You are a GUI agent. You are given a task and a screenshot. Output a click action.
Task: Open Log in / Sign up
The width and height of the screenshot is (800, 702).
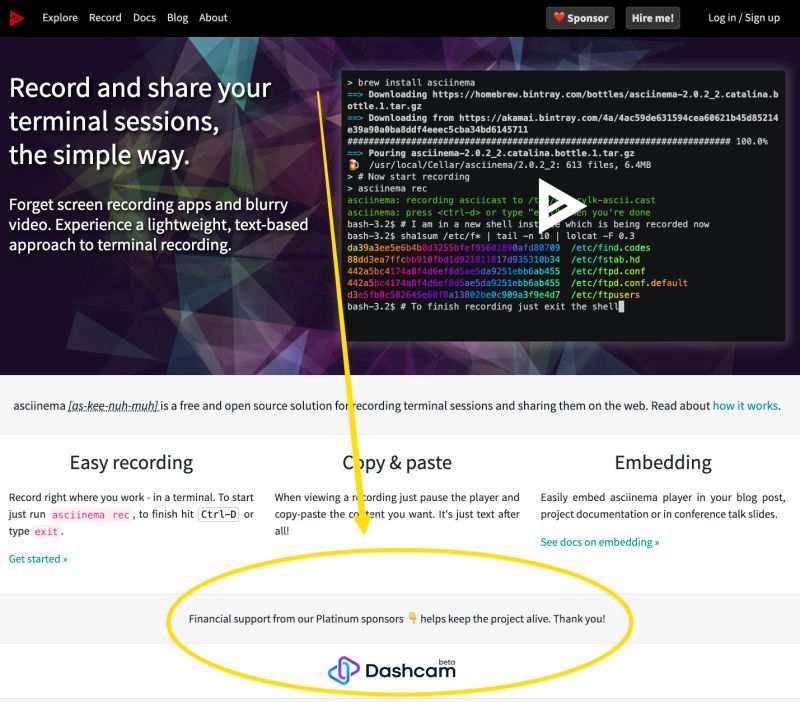point(744,18)
